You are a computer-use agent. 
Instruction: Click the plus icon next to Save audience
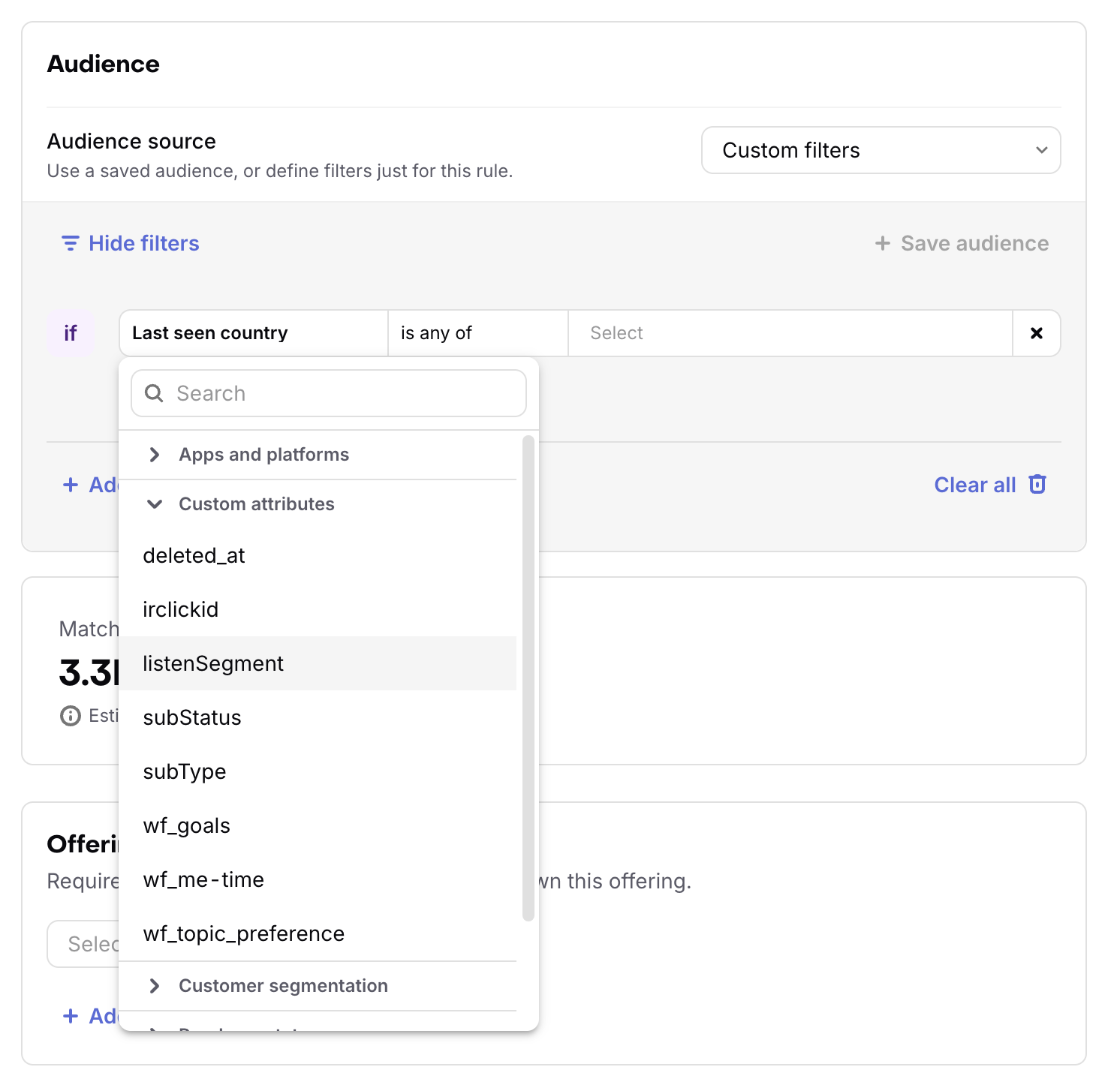[x=883, y=243]
